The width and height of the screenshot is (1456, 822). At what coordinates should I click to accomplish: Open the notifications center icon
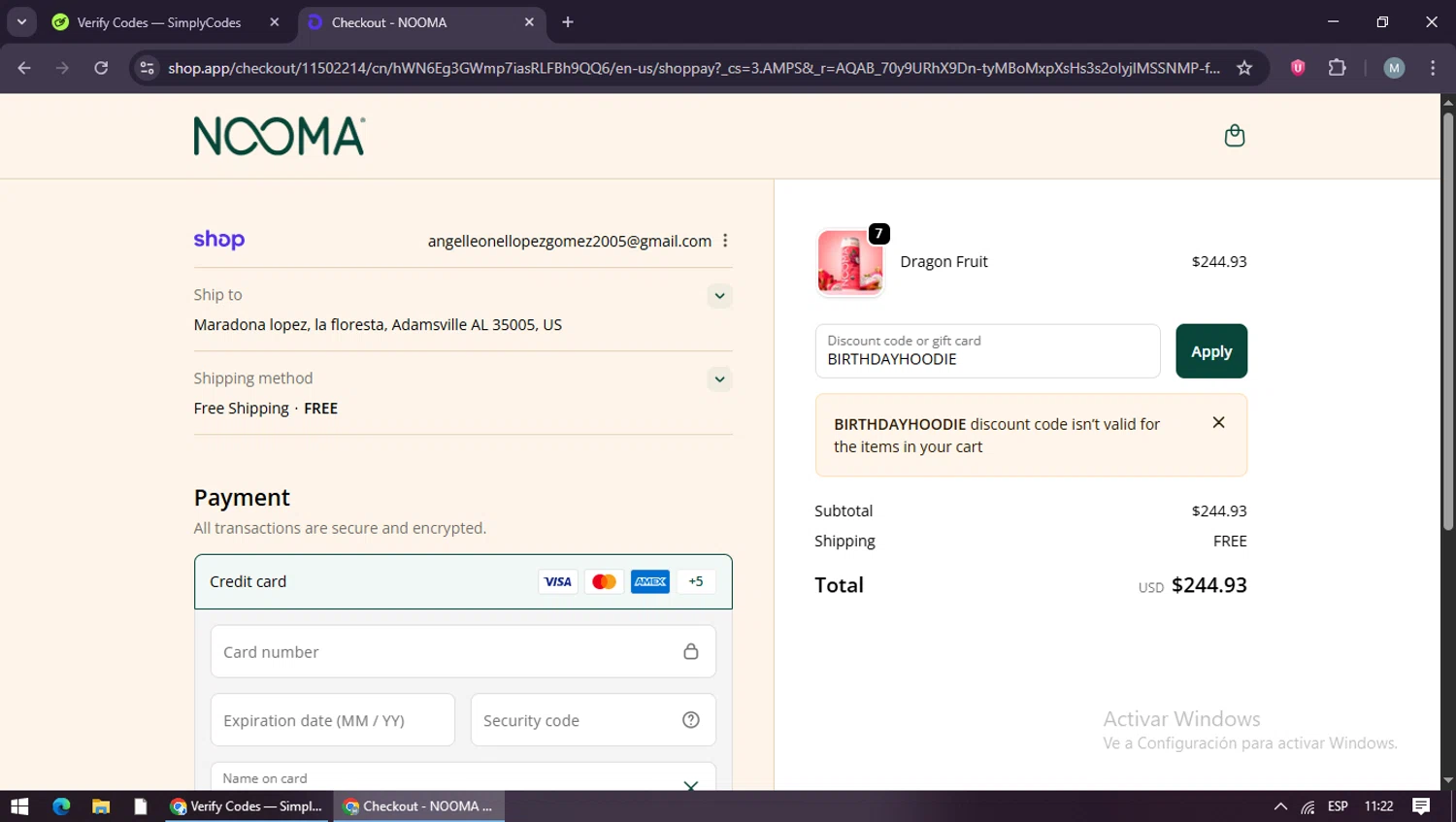(1421, 806)
